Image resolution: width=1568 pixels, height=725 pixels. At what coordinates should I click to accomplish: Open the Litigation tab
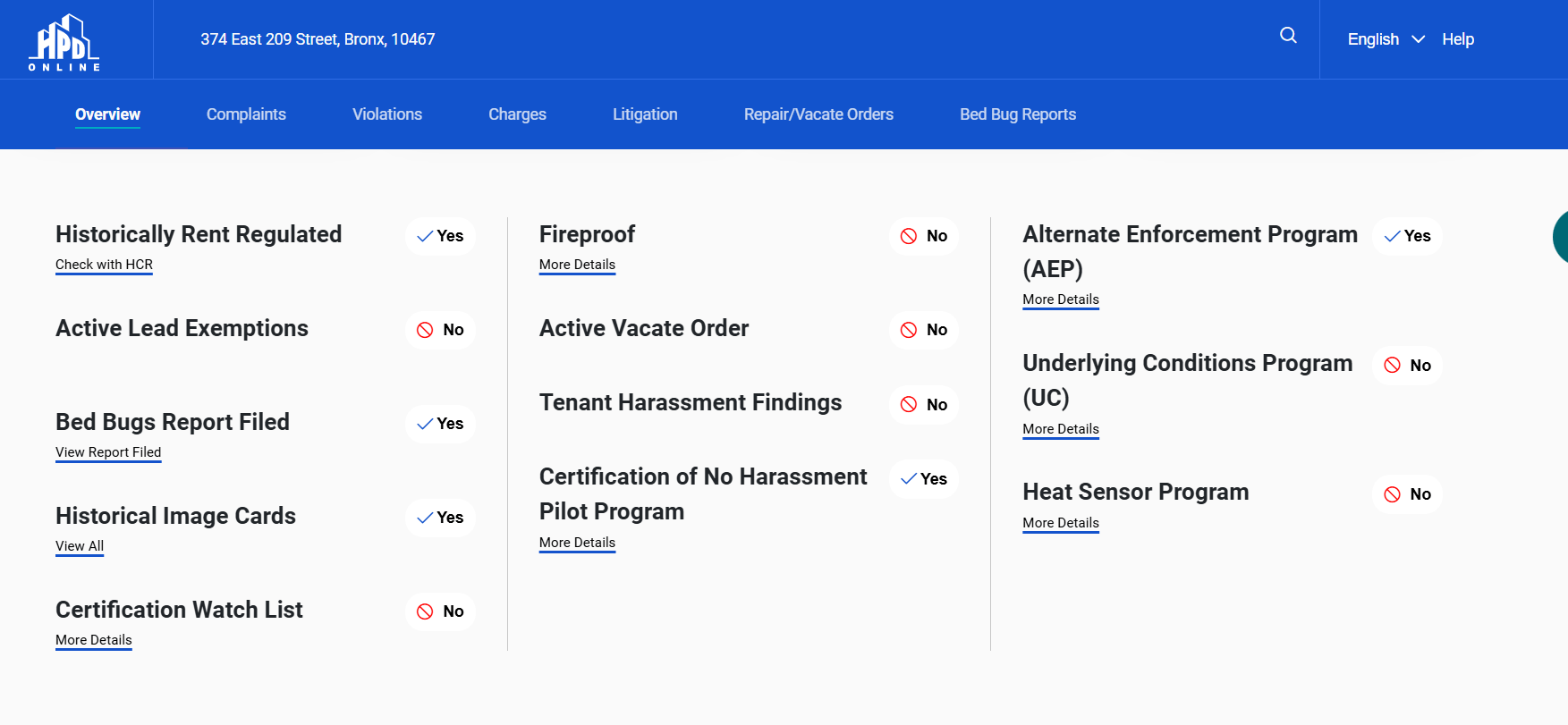click(645, 114)
